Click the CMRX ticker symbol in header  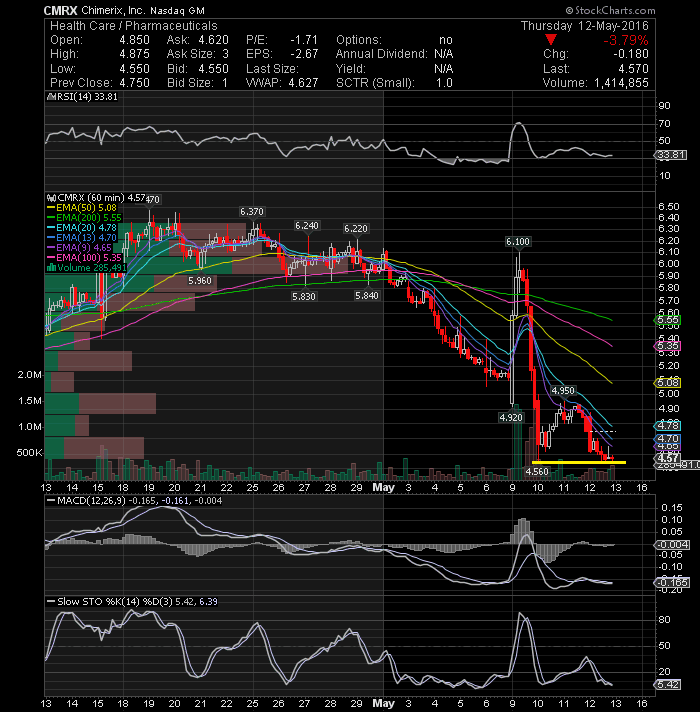60,10
